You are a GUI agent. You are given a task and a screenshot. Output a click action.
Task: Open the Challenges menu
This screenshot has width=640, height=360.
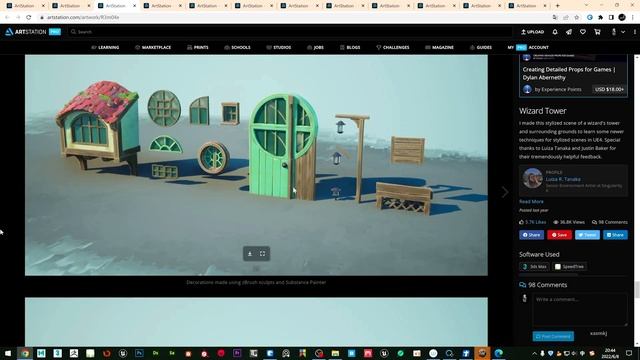393,47
